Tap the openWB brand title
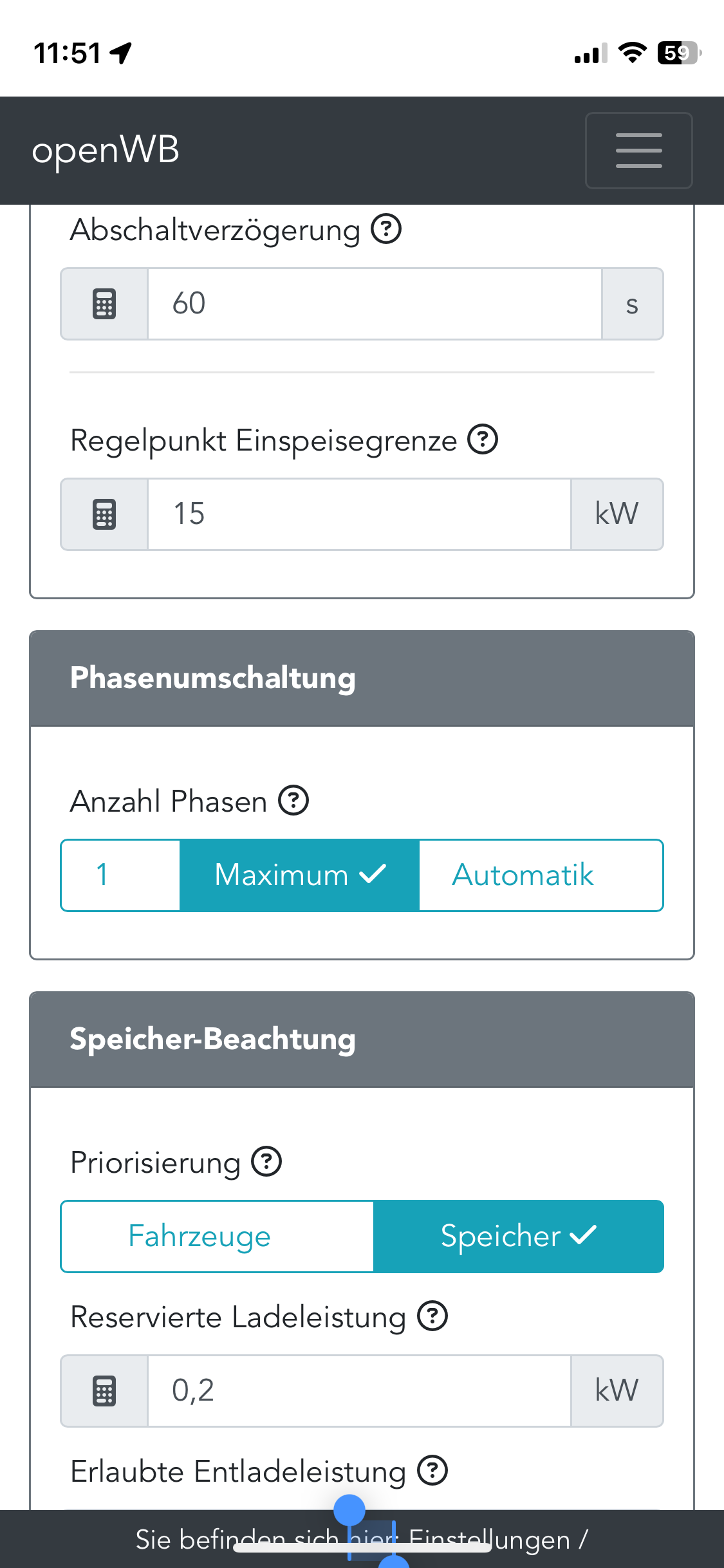724x1568 pixels. (x=106, y=151)
